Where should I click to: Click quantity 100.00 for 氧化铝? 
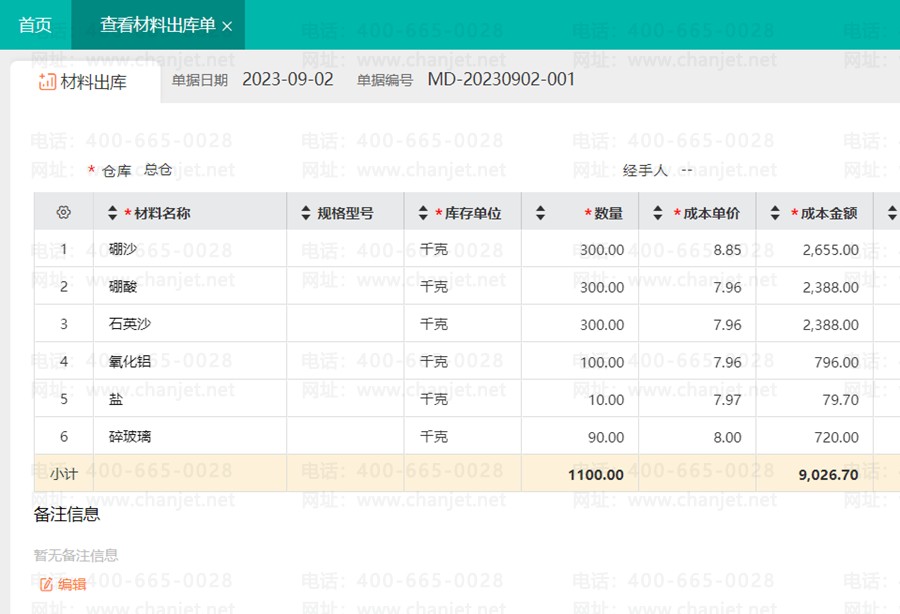click(x=602, y=363)
